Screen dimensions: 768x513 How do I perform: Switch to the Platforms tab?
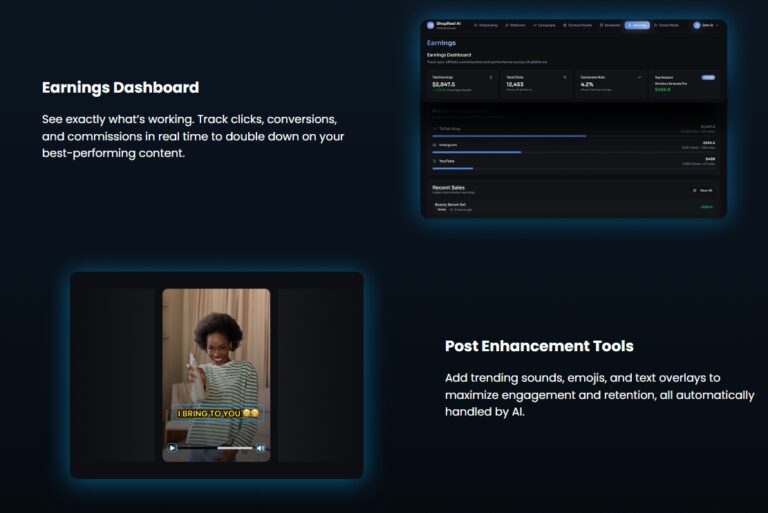click(x=515, y=25)
